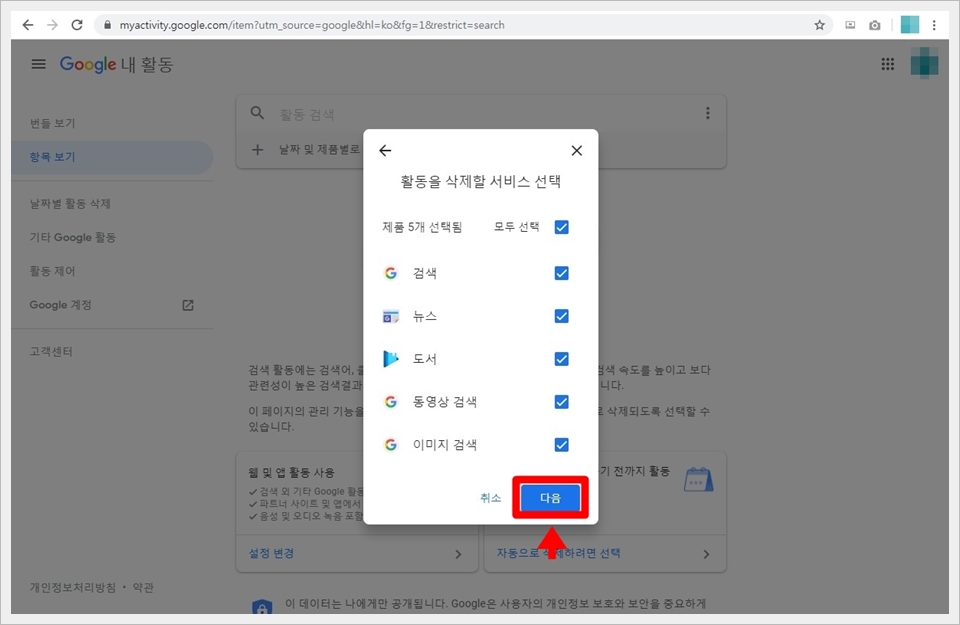Image resolution: width=960 pixels, height=625 pixels.
Task: Open the Google account avatar
Action: click(924, 63)
